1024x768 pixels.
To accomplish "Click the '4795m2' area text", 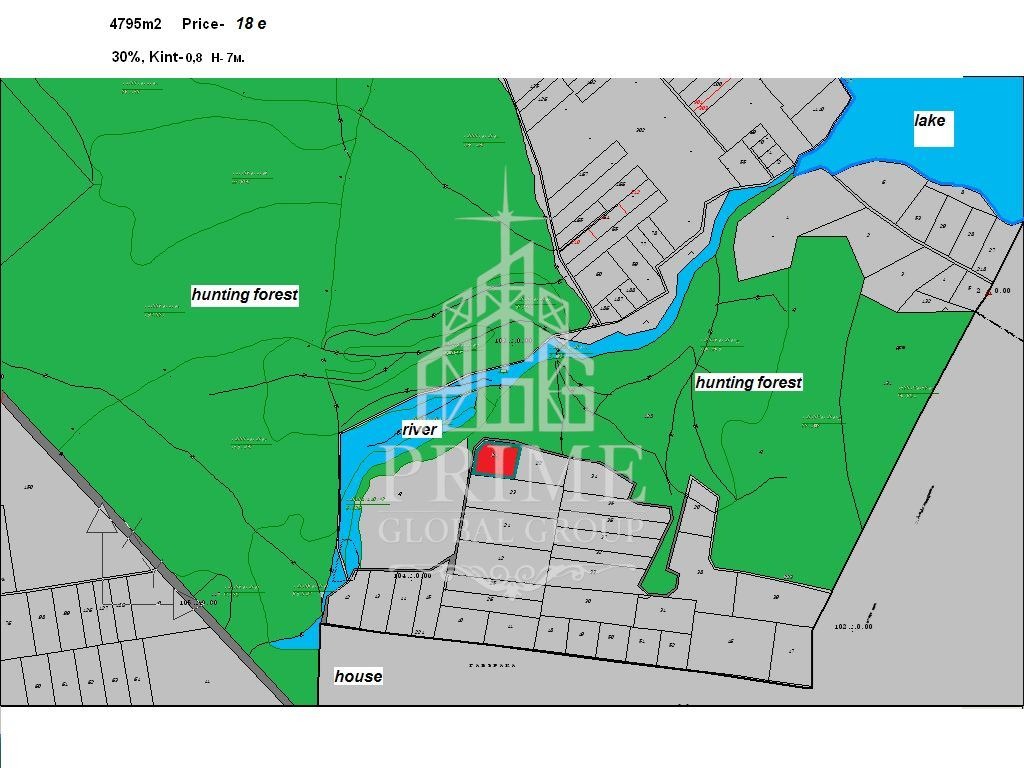I will [x=135, y=24].
